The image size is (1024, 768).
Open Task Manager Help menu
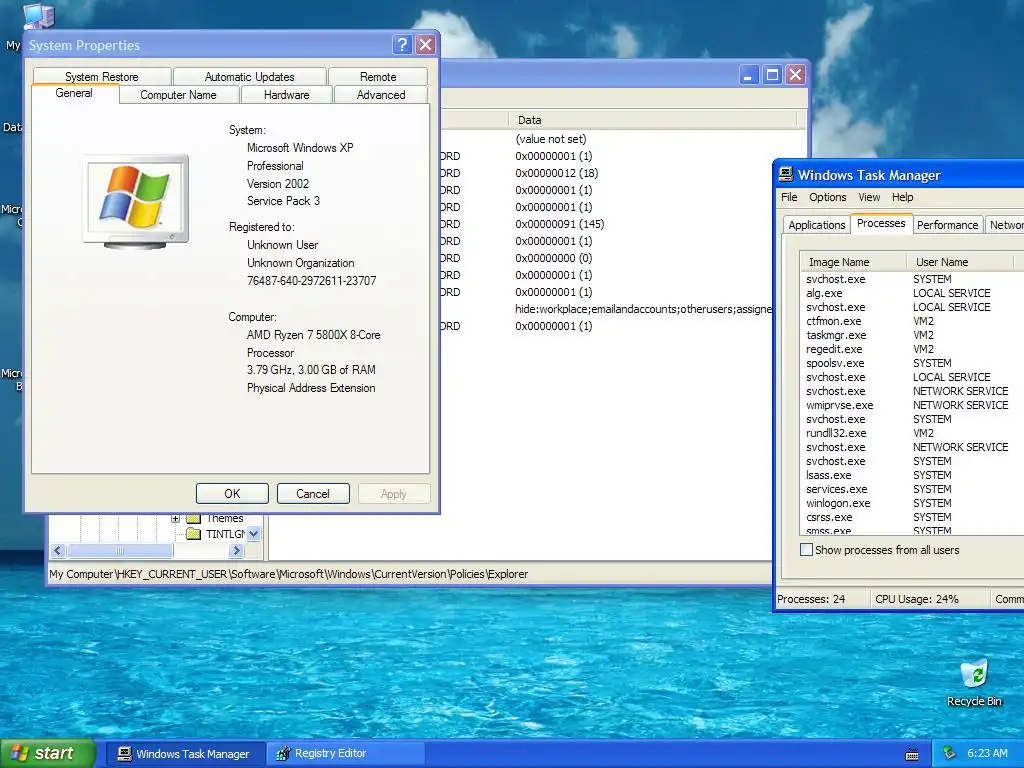903,197
